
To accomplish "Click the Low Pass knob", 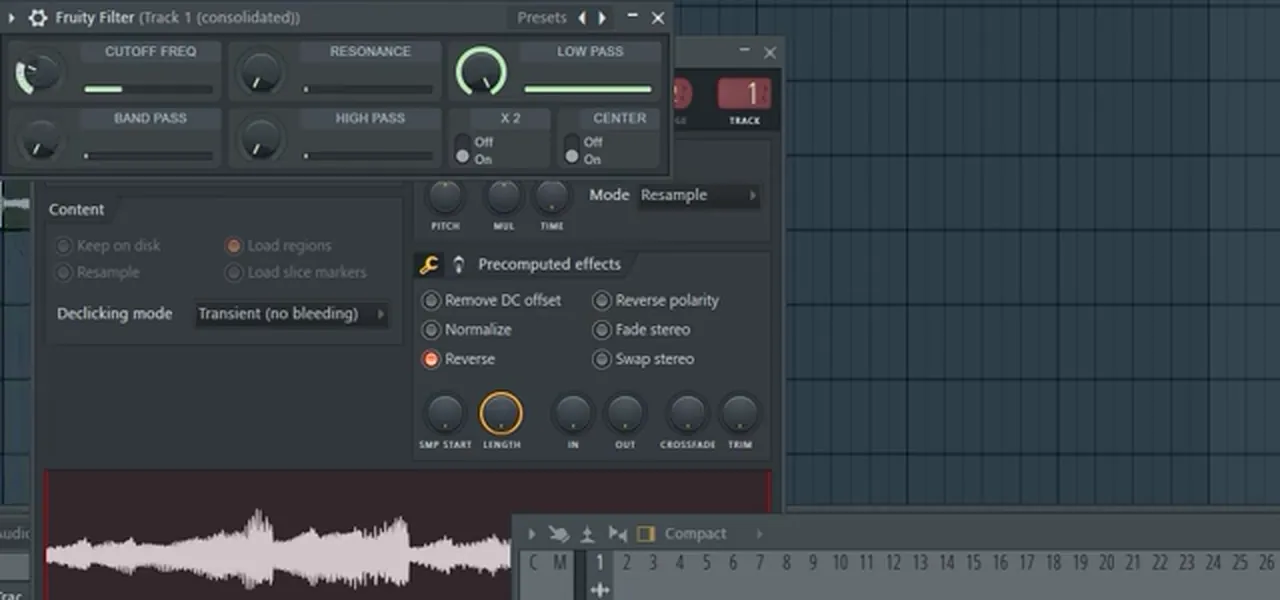I will (481, 72).
